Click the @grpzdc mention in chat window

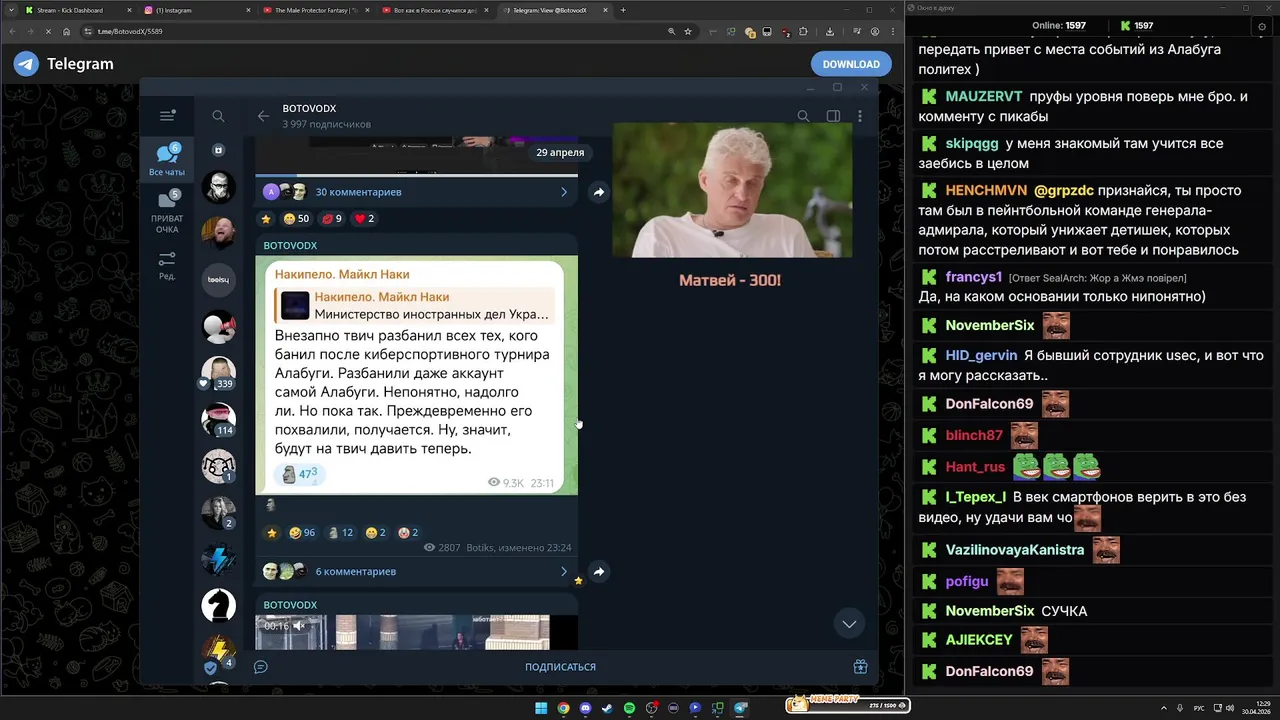coord(1064,190)
